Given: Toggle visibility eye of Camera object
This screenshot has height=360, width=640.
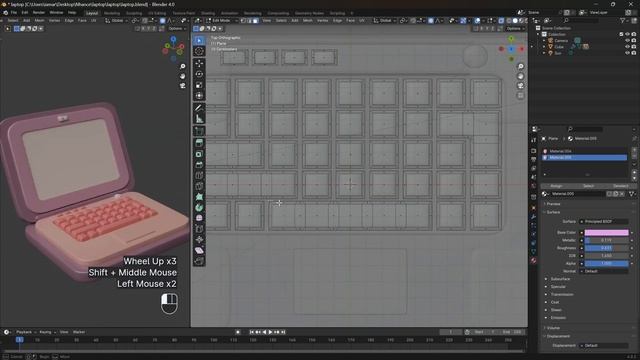Looking at the screenshot, I should point(627,40).
